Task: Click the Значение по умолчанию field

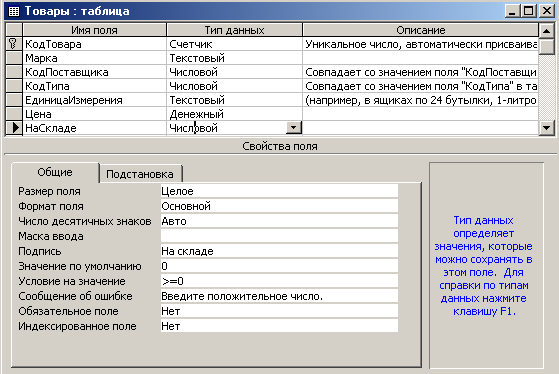Action: (x=279, y=266)
